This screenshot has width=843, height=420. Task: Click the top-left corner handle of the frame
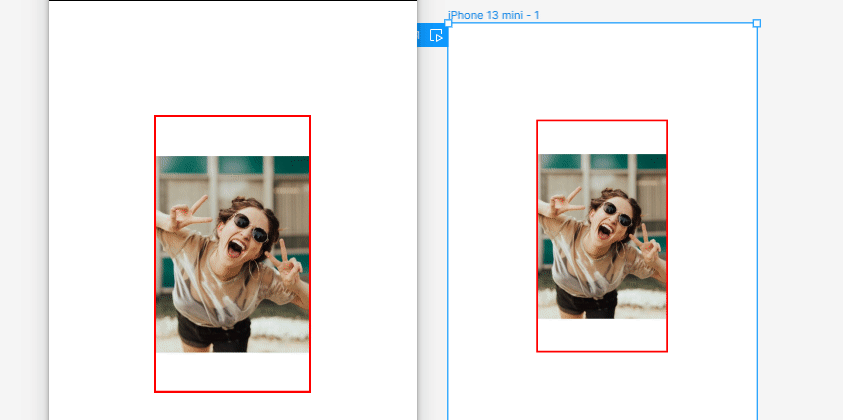coord(448,23)
